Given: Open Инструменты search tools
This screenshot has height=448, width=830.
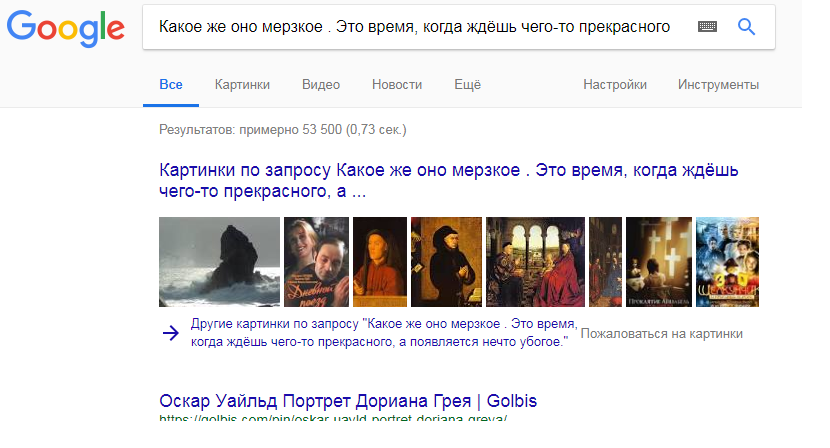Looking at the screenshot, I should click(x=718, y=85).
